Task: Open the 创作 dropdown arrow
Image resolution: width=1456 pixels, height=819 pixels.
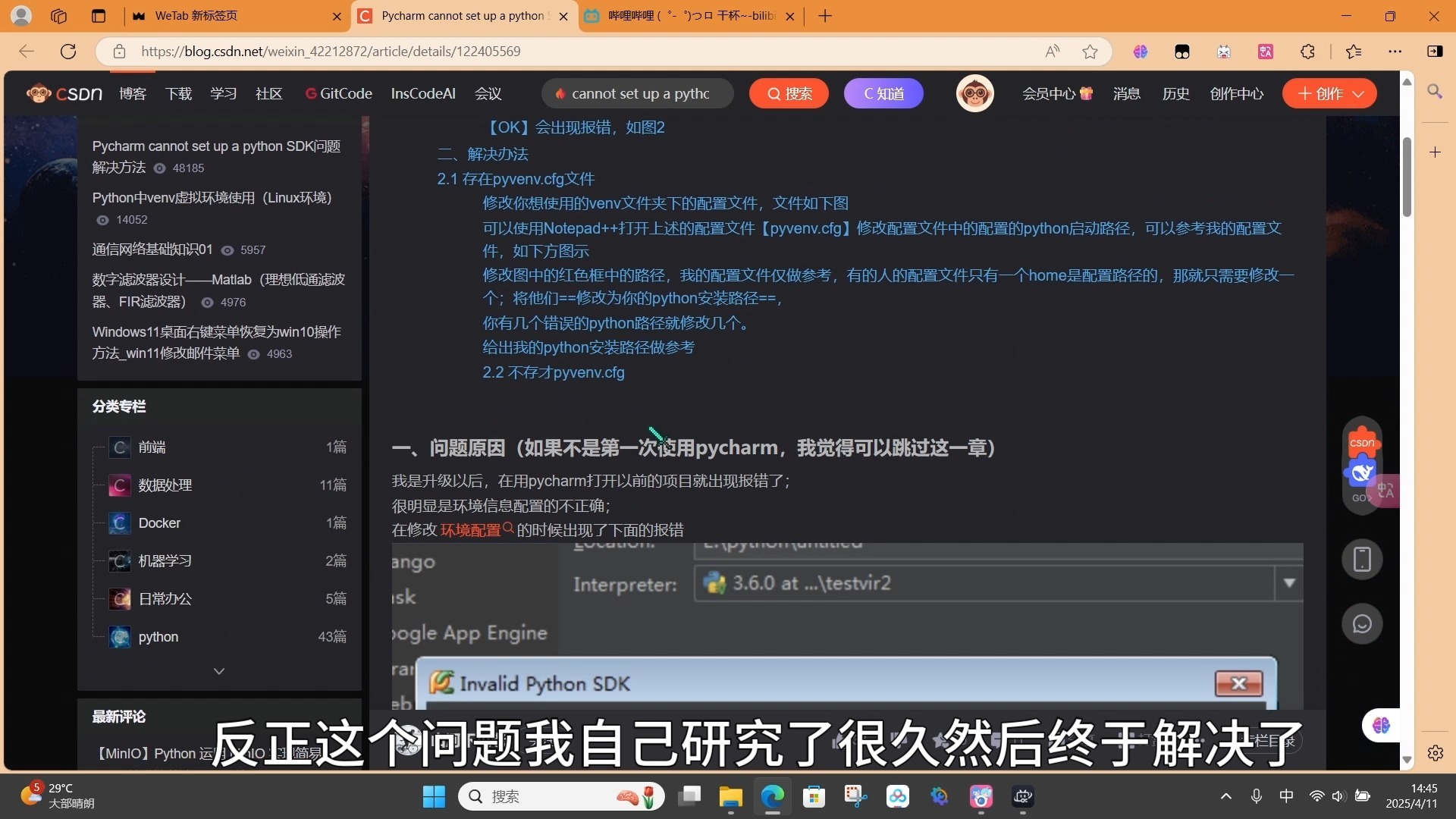Action: pos(1358,93)
